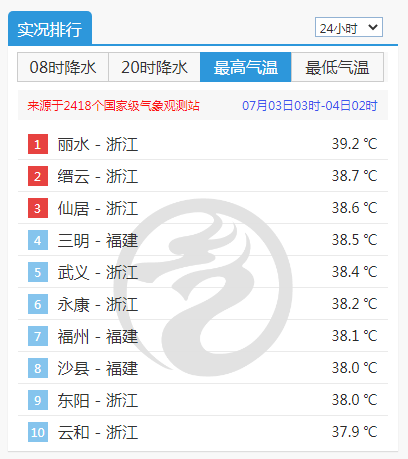
Task: Click the 39.2 ℃ temperature value
Action: point(354,144)
